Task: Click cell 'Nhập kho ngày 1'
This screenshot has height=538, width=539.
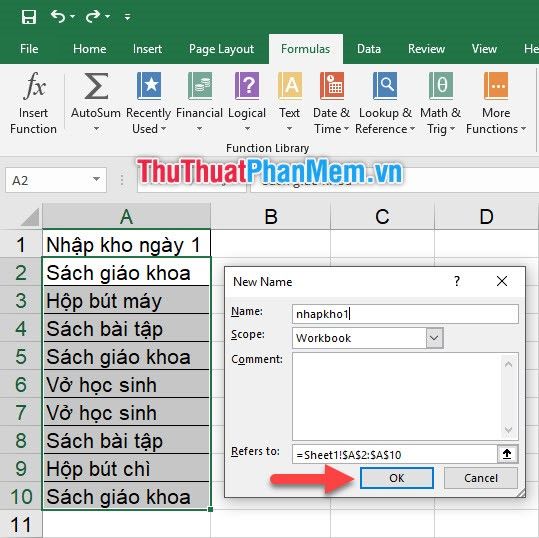Action: point(126,245)
